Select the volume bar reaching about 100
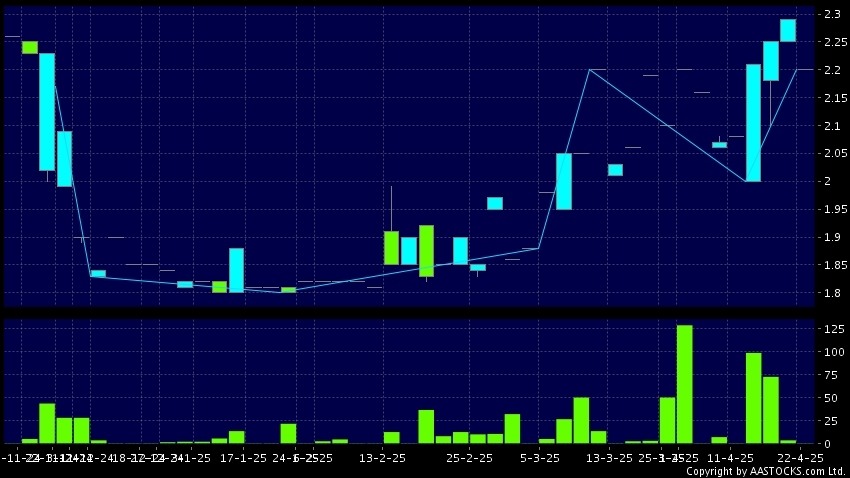850x478 pixels. tap(754, 398)
